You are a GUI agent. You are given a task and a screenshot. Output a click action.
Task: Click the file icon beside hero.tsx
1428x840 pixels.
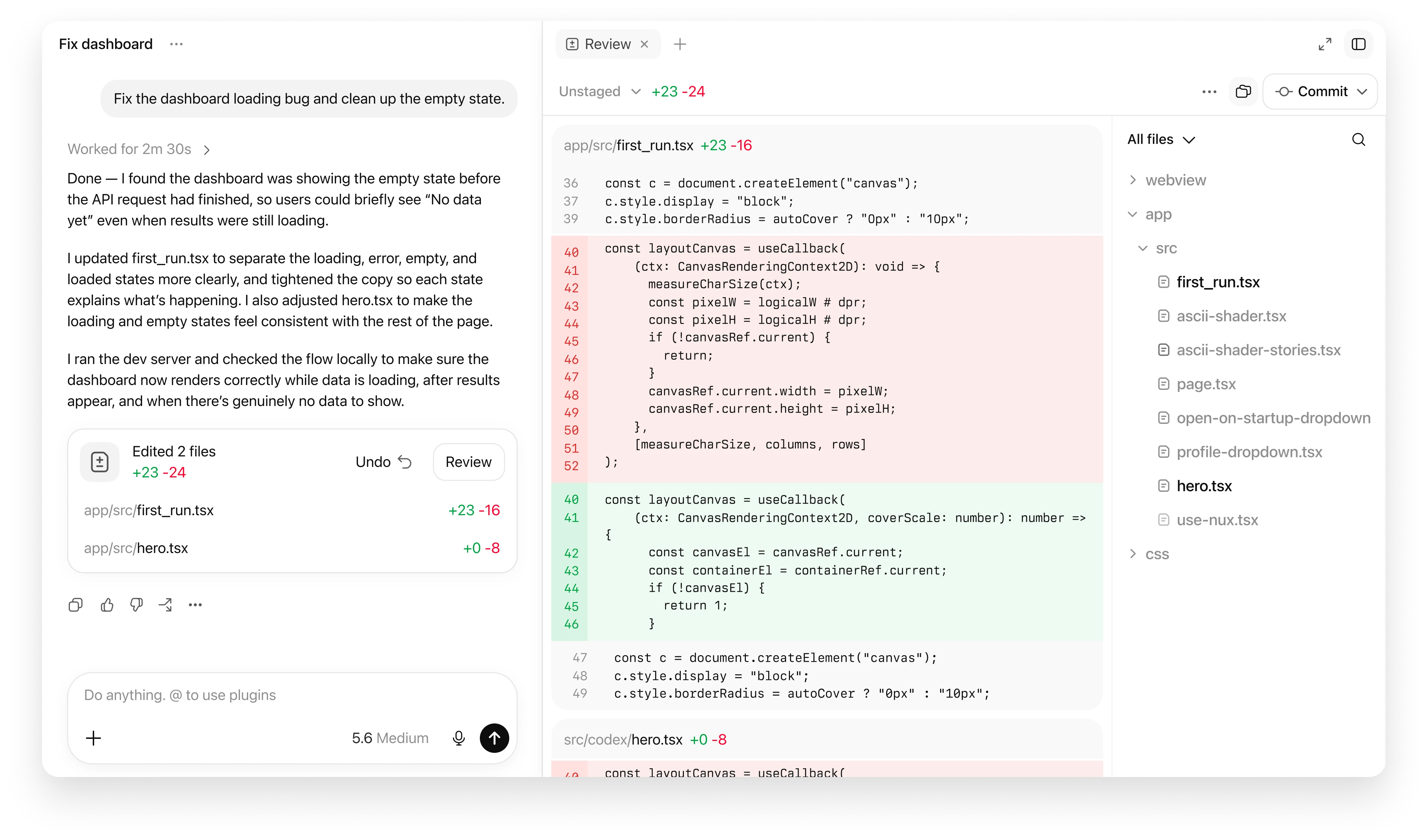1163,486
